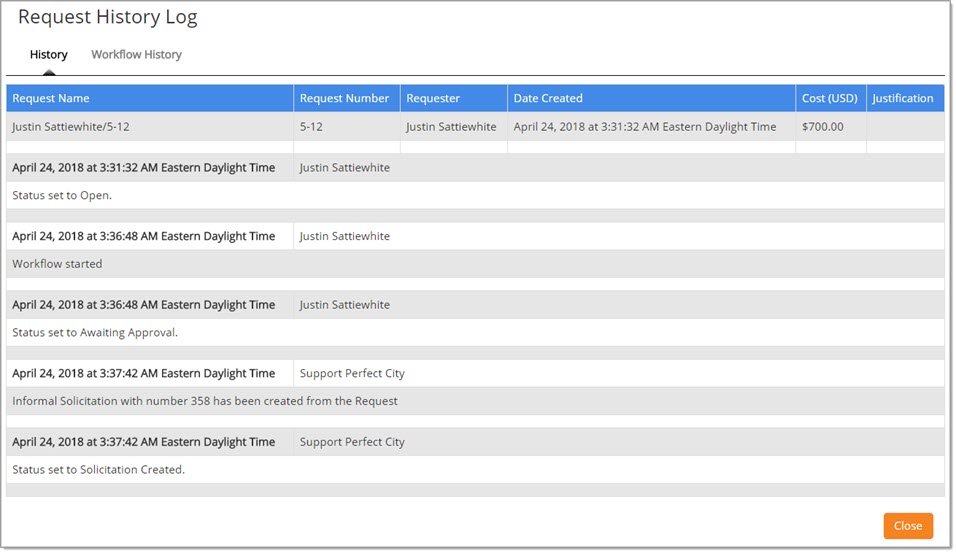Screen dimensions: 956x553
Task: Click the orange Close button
Action: tap(907, 526)
